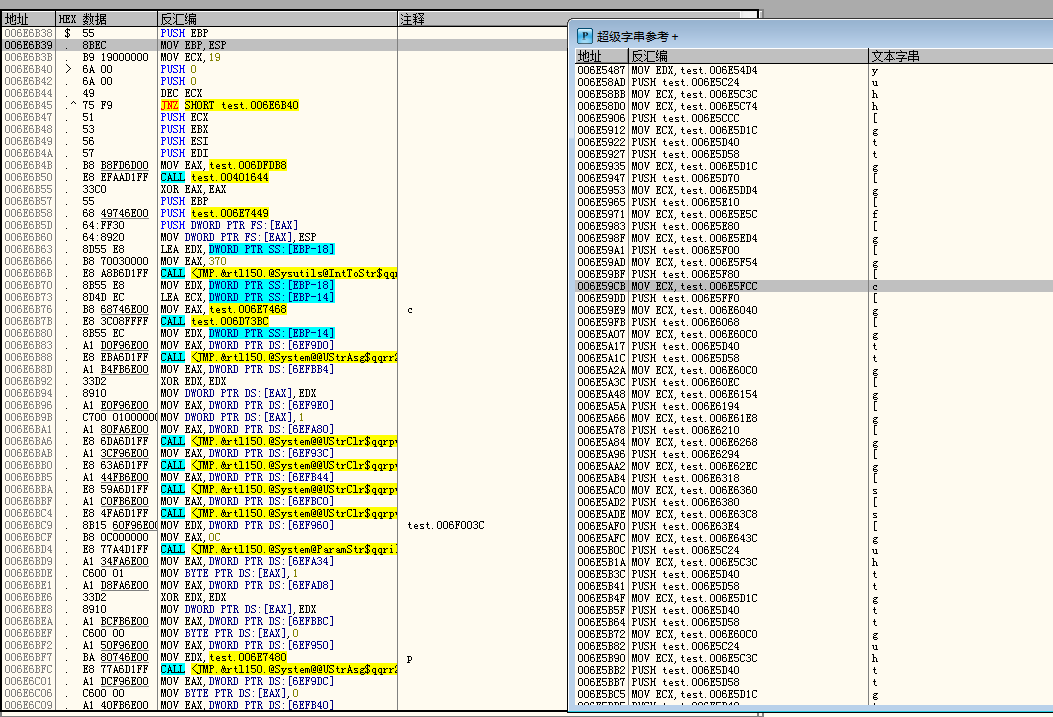Click 反汇编 header in the string reference window
The height and width of the screenshot is (717, 1053).
(648, 57)
